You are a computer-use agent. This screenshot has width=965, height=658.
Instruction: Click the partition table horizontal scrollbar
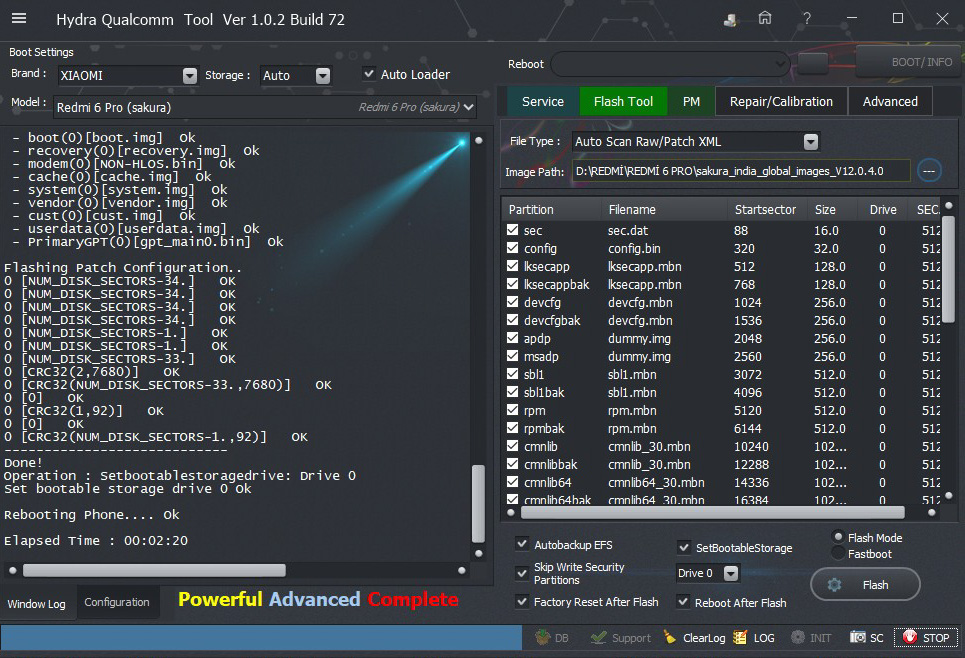click(x=713, y=512)
